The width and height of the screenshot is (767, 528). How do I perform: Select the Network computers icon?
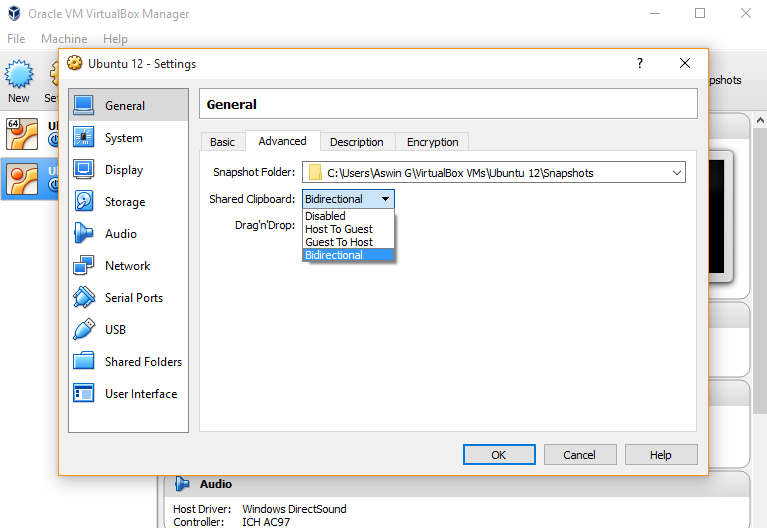84,265
